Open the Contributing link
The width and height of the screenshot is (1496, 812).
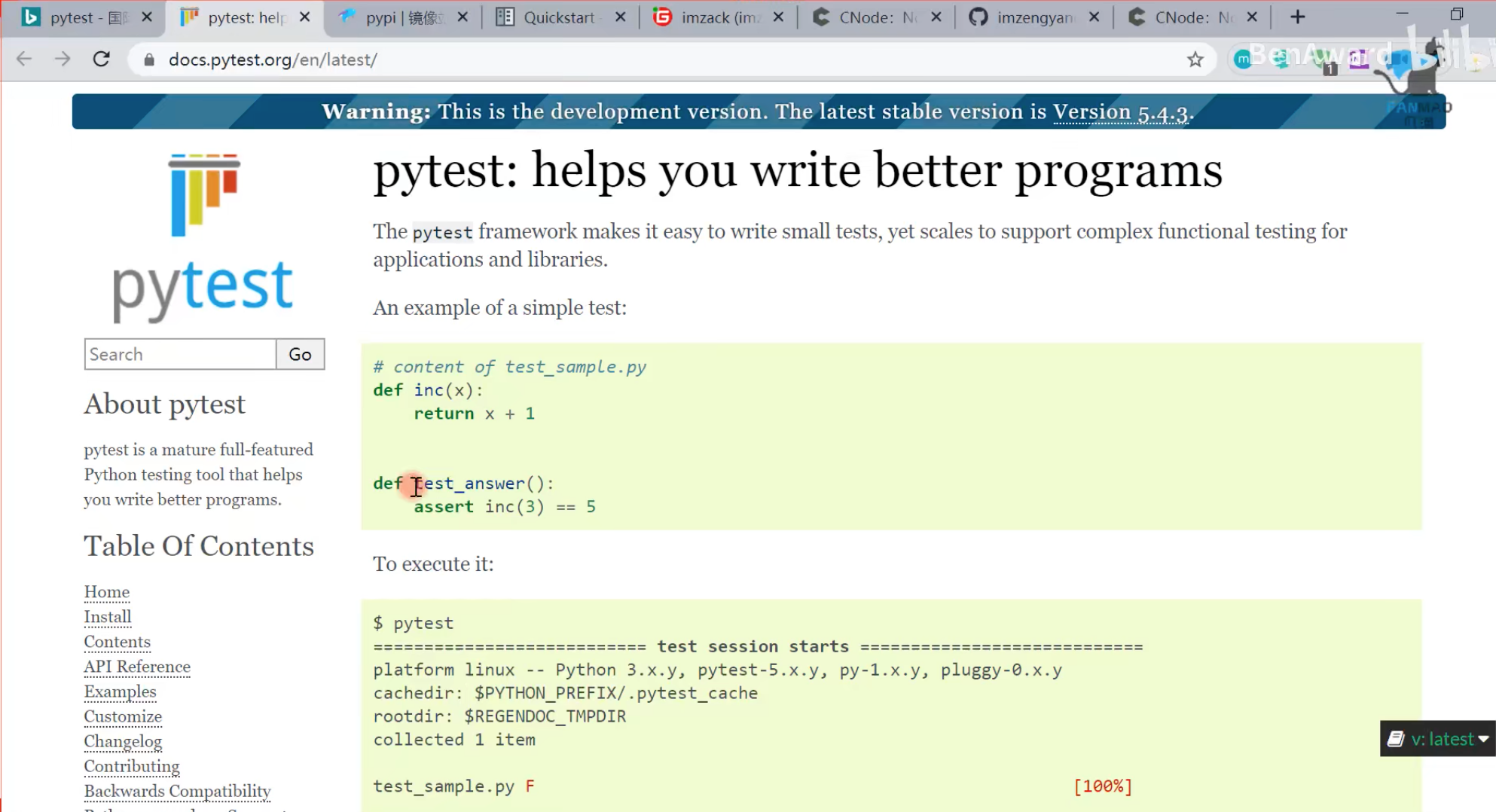(x=132, y=766)
